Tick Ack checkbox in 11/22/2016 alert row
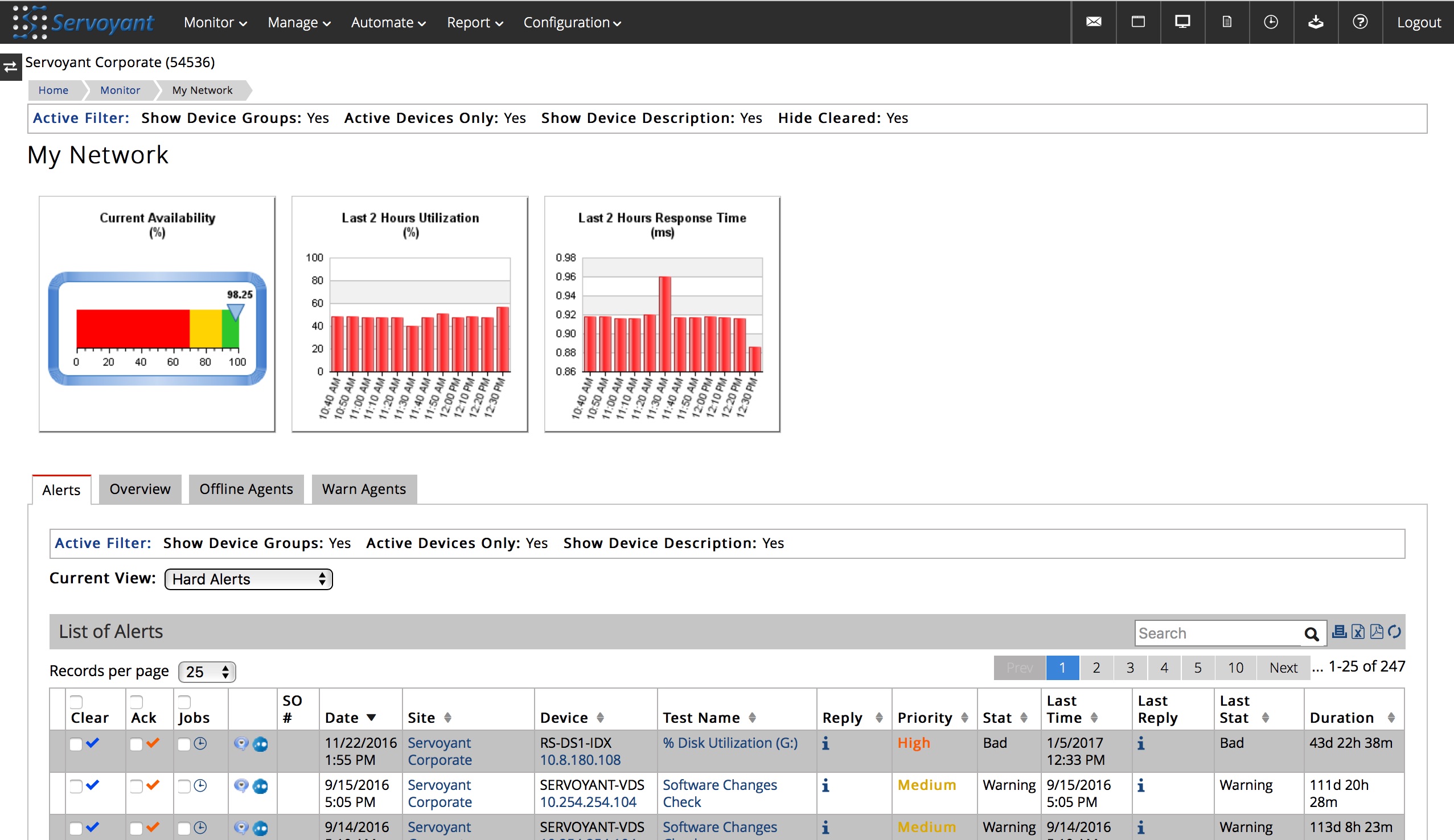This screenshot has width=1454, height=840. click(136, 744)
